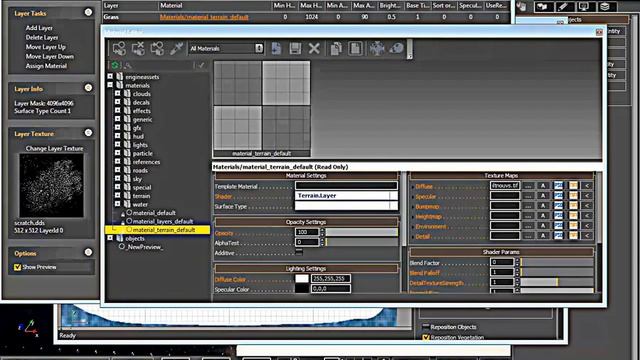Expand the decals folder
640x360 pixels.
(x=118, y=102)
